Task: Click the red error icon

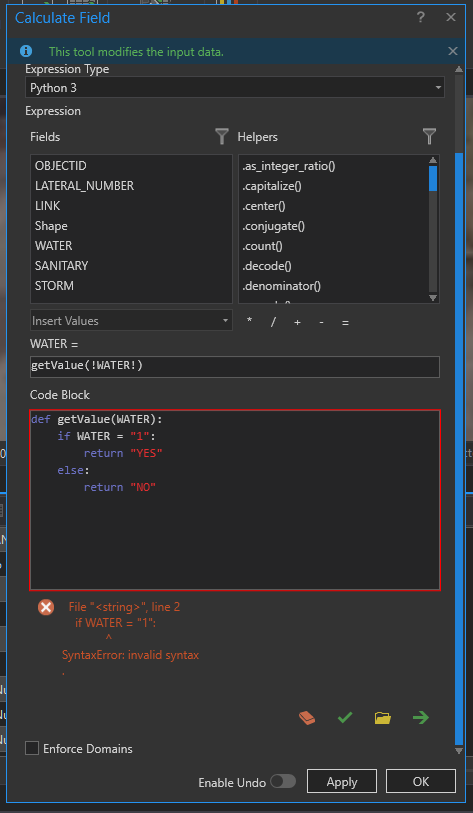Action: coord(46,607)
